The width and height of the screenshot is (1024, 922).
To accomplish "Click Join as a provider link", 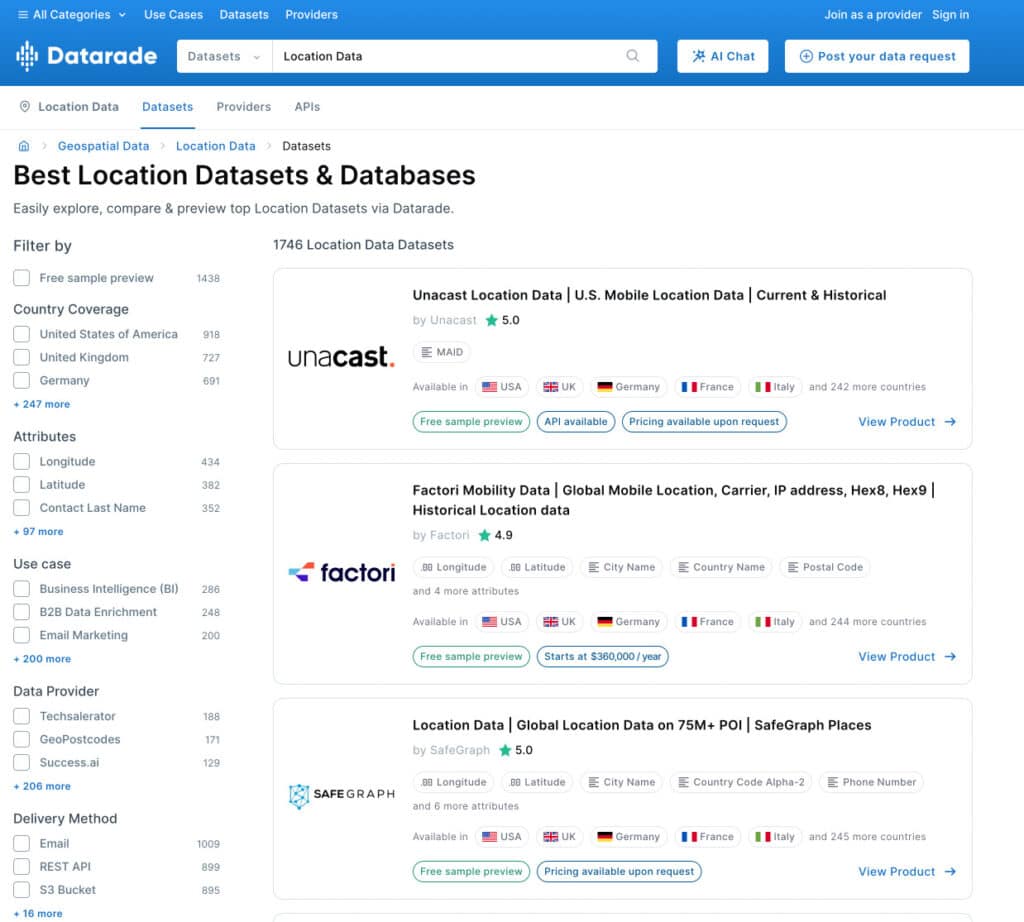I will 872,14.
